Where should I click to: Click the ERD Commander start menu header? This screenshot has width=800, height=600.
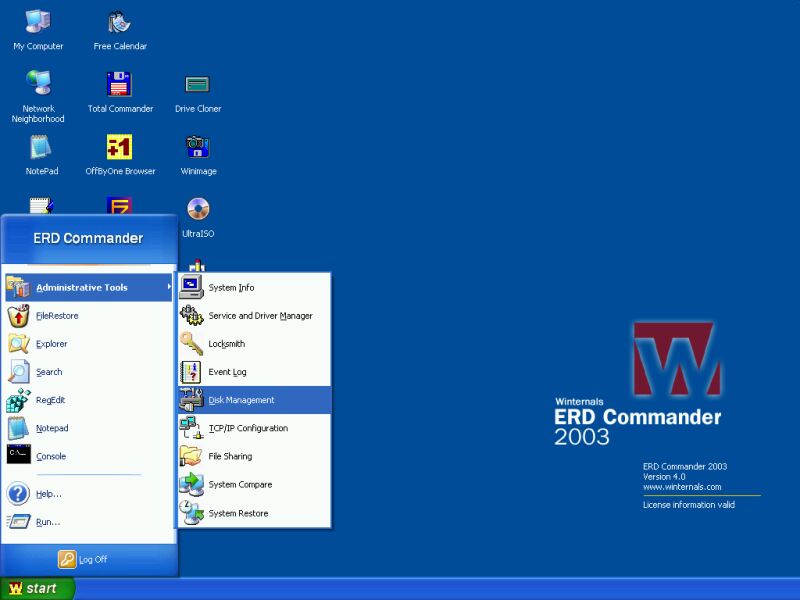(x=88, y=238)
